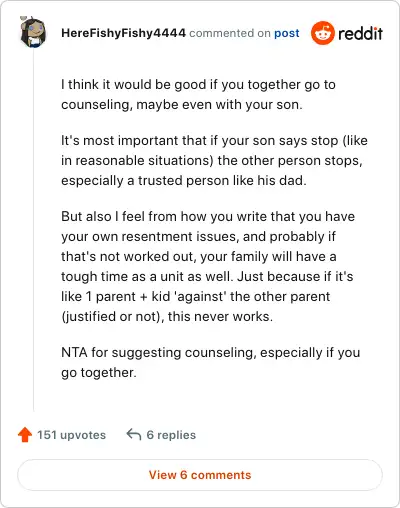The width and height of the screenshot is (400, 508).
Task: Click the reply arrow icon
Action: [x=134, y=434]
